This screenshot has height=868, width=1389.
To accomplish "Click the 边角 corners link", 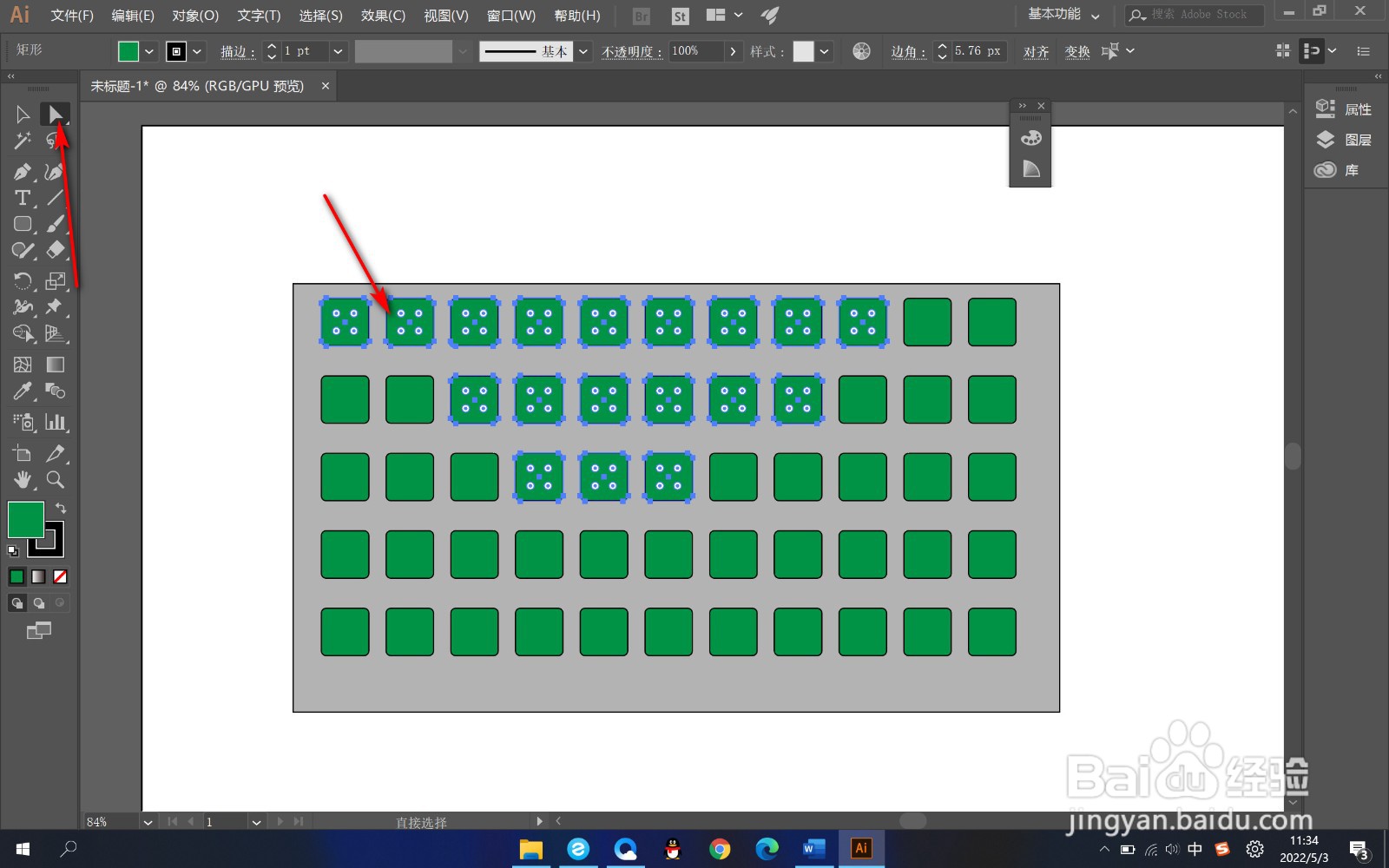I will [x=908, y=52].
